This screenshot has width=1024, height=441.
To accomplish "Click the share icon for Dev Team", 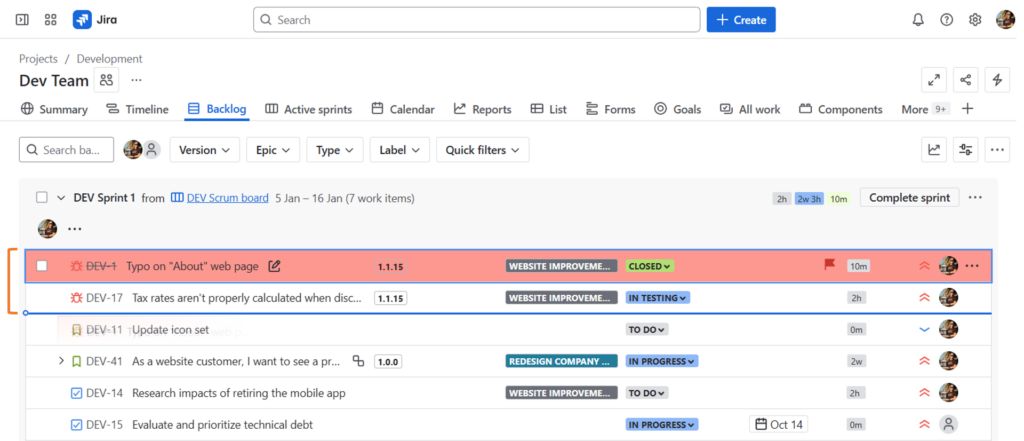I will pyautogui.click(x=965, y=80).
